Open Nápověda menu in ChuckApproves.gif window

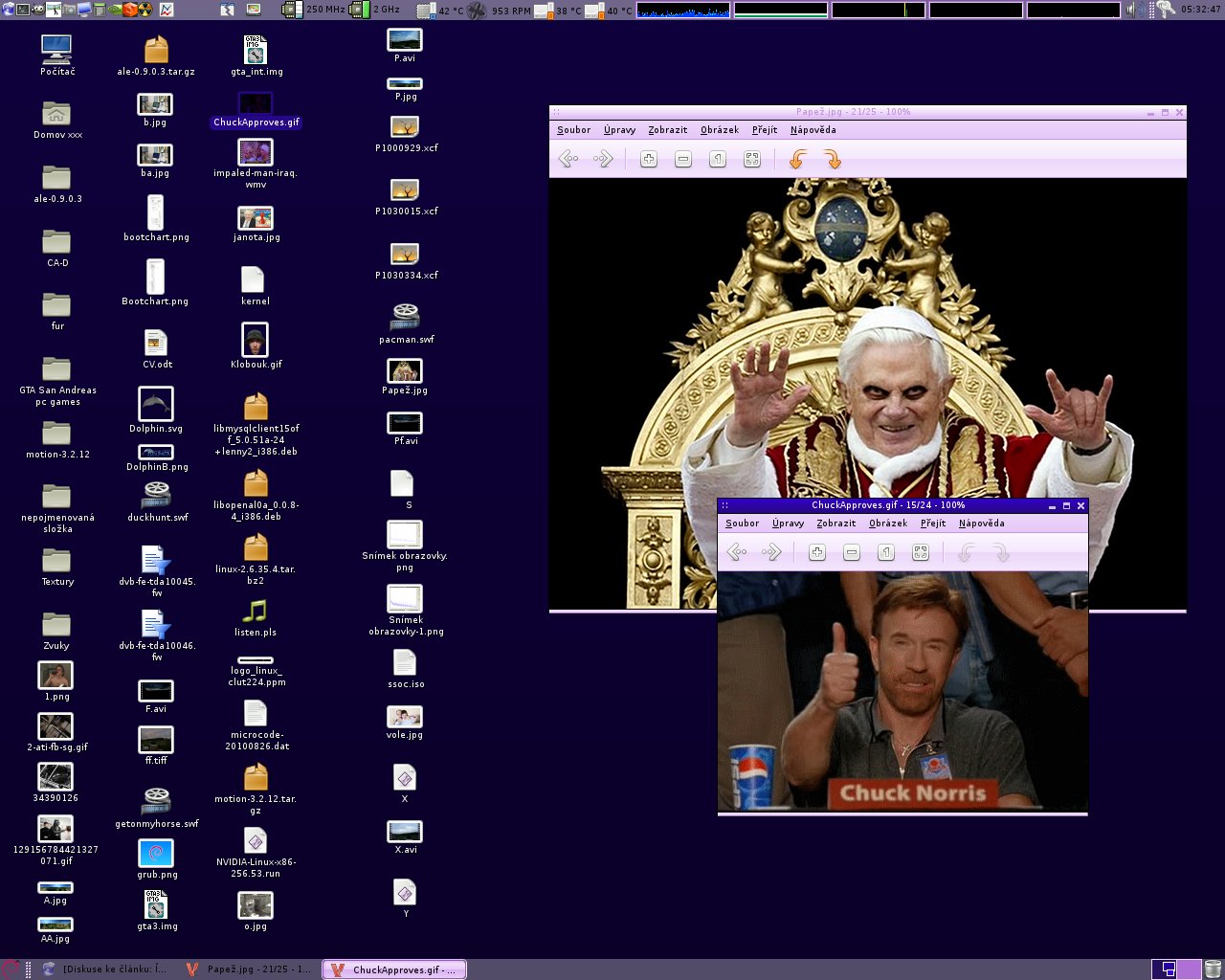coord(982,523)
